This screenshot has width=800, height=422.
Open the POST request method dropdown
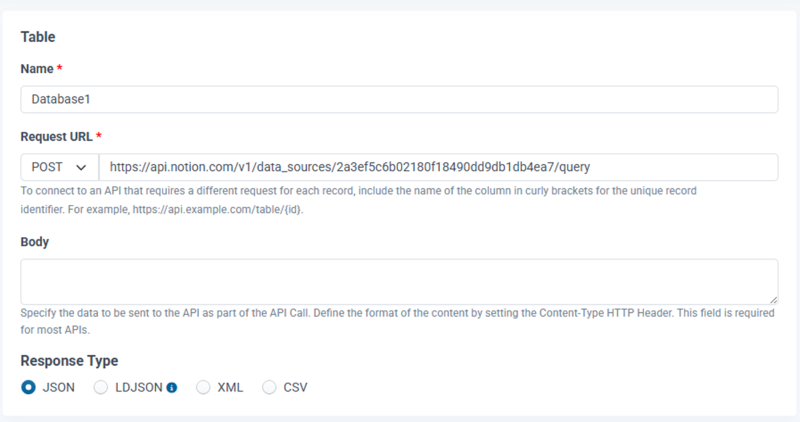click(x=58, y=167)
